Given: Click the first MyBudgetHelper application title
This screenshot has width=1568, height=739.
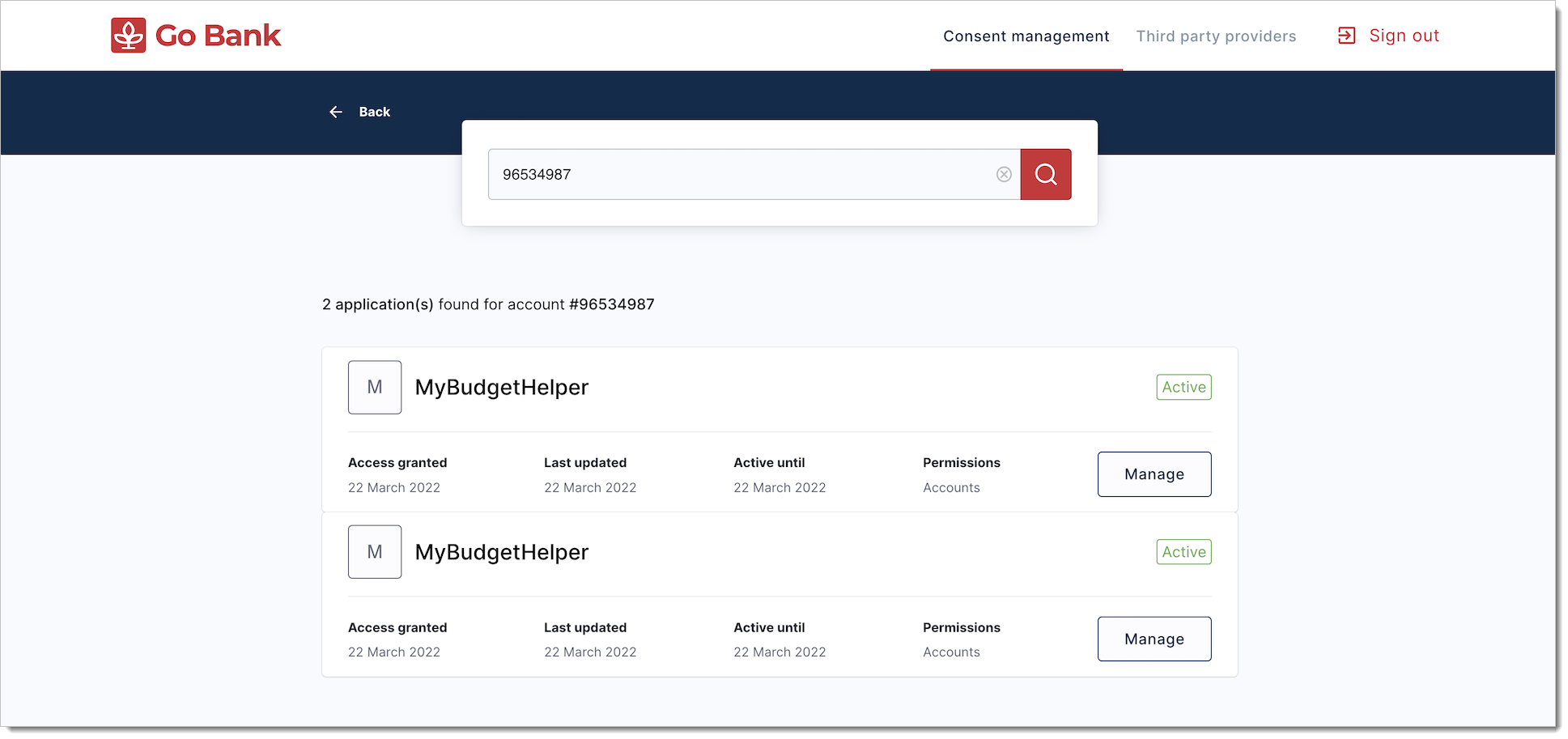Looking at the screenshot, I should 502,387.
